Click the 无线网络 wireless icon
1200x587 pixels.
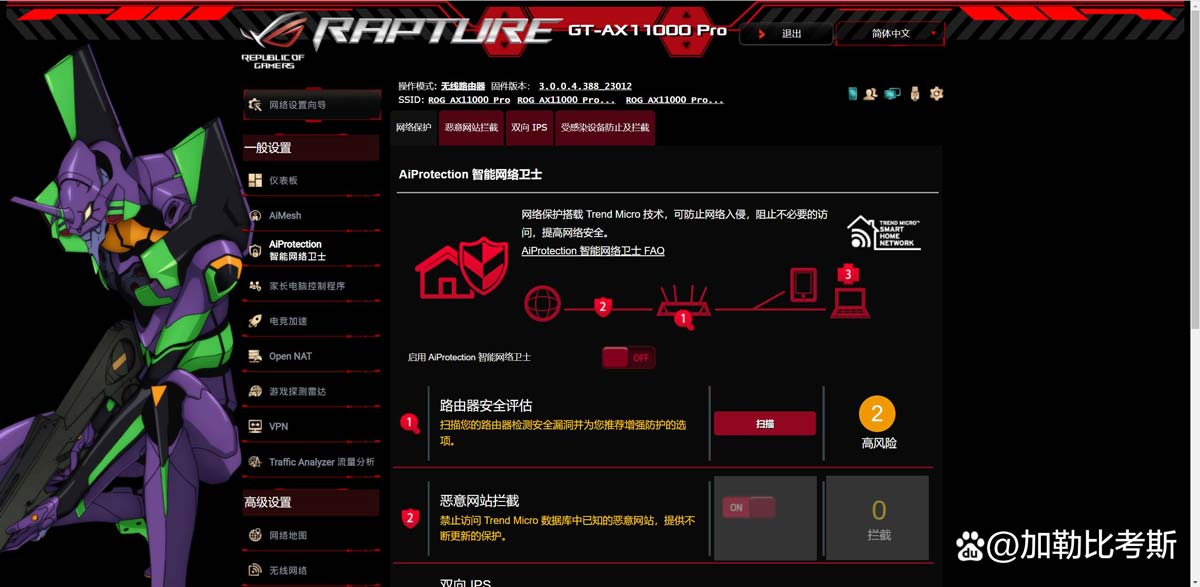(255, 570)
